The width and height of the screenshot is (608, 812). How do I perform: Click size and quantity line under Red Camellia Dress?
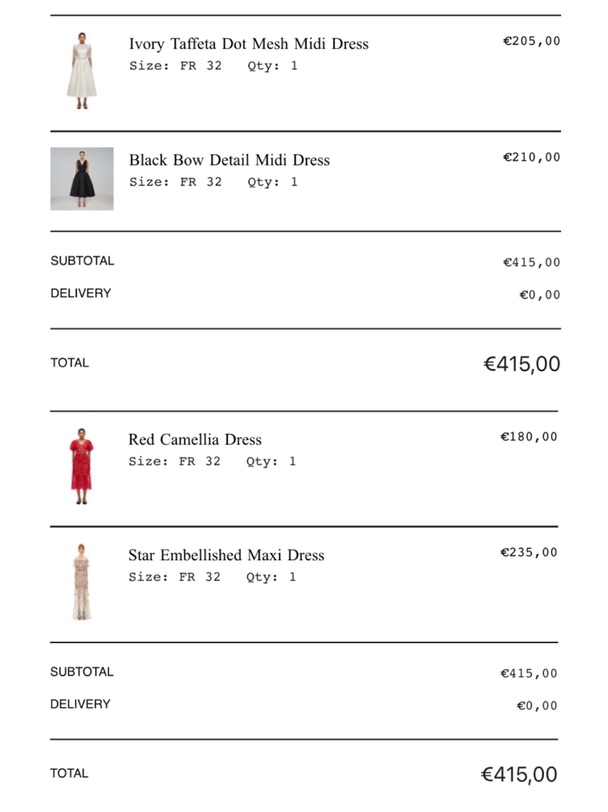tap(212, 461)
